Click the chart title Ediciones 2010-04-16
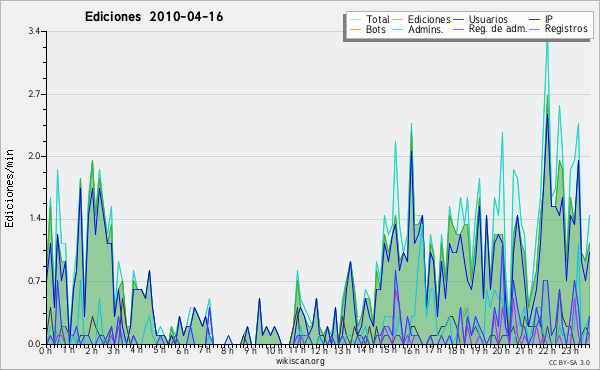 [x=154, y=17]
